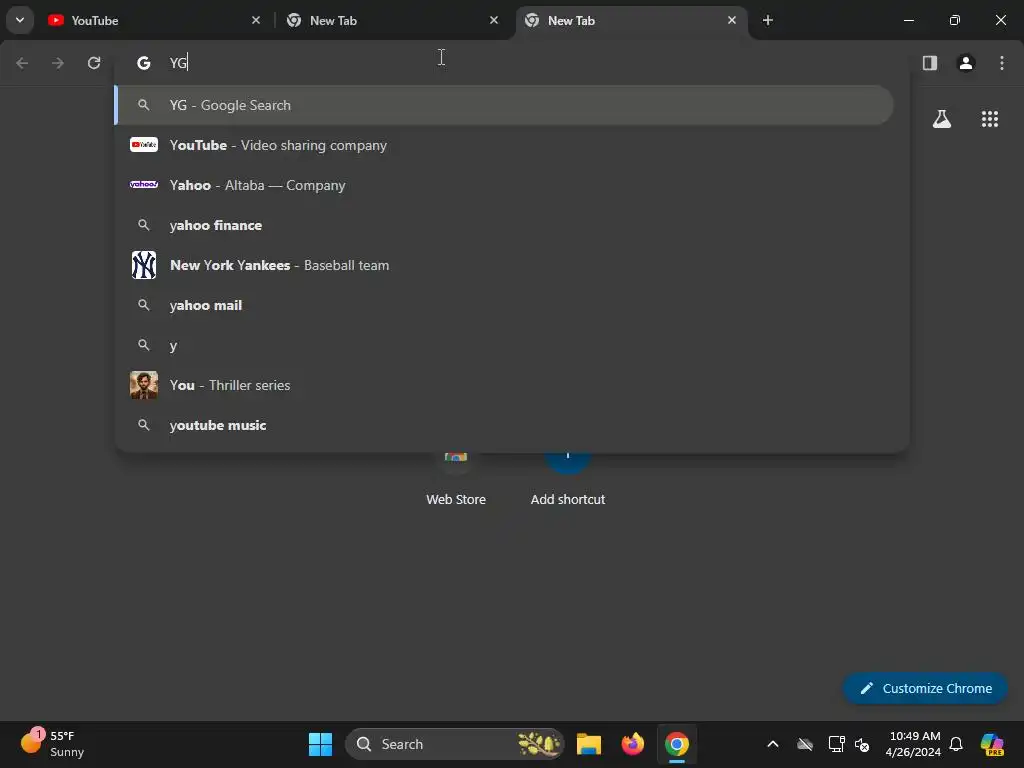The width and height of the screenshot is (1024, 768).
Task: Close the active New Tab
Action: [732, 20]
